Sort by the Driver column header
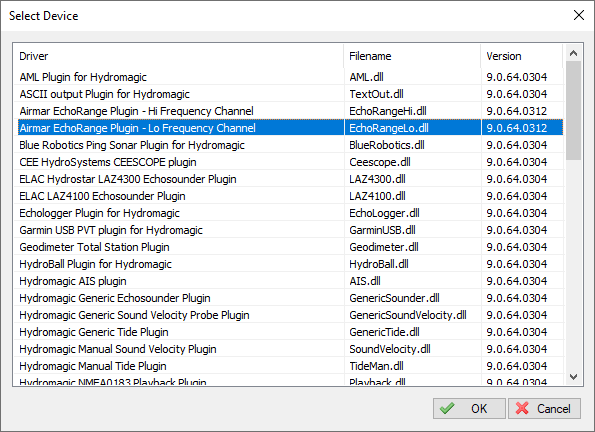This screenshot has height=432, width=595. click(x=179, y=56)
